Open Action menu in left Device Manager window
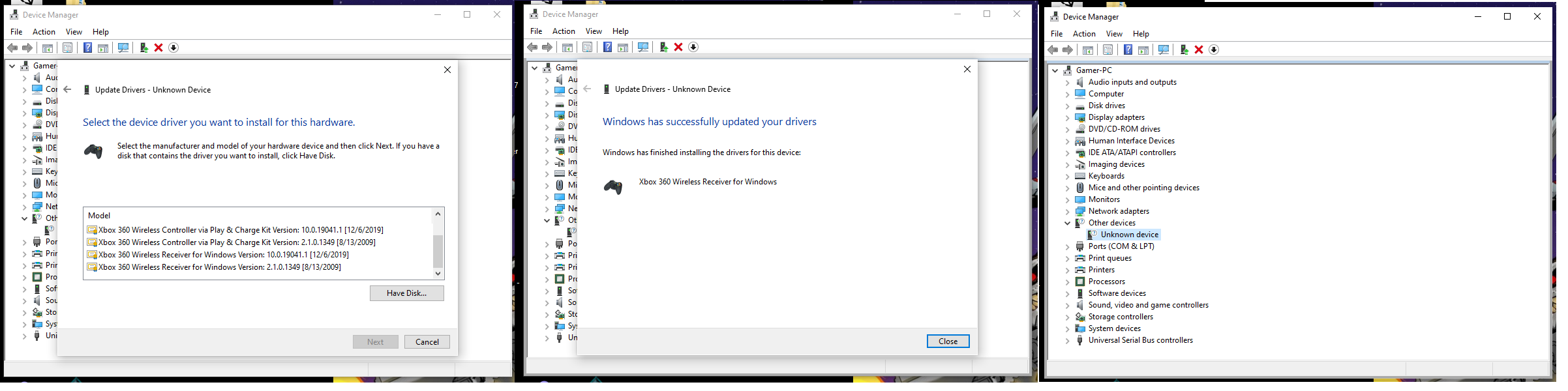Screen dimensions: 1568x391 (x=44, y=32)
